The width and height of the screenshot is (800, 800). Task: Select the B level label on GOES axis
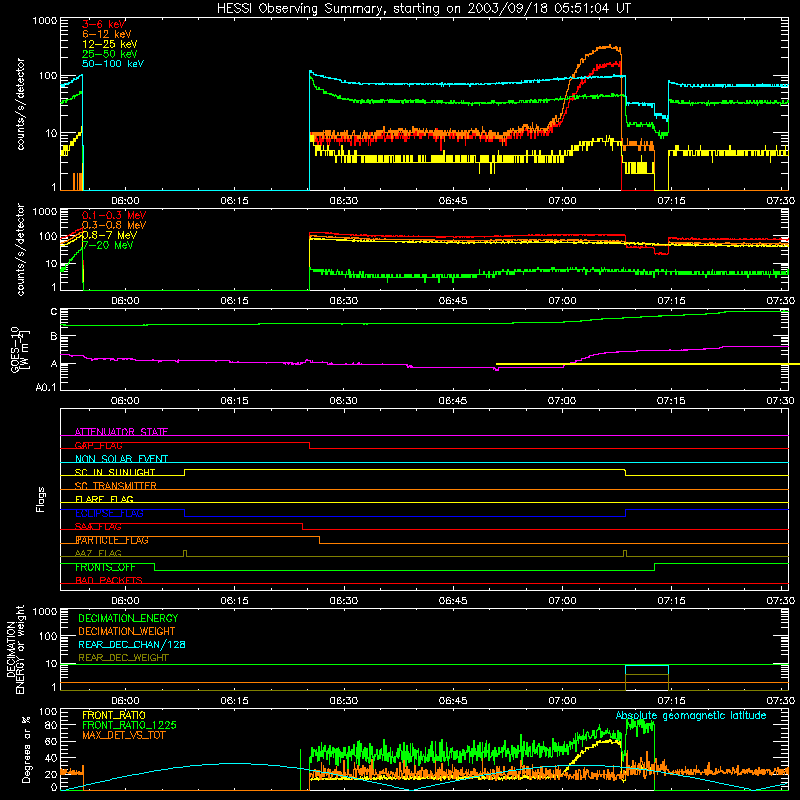point(54,336)
